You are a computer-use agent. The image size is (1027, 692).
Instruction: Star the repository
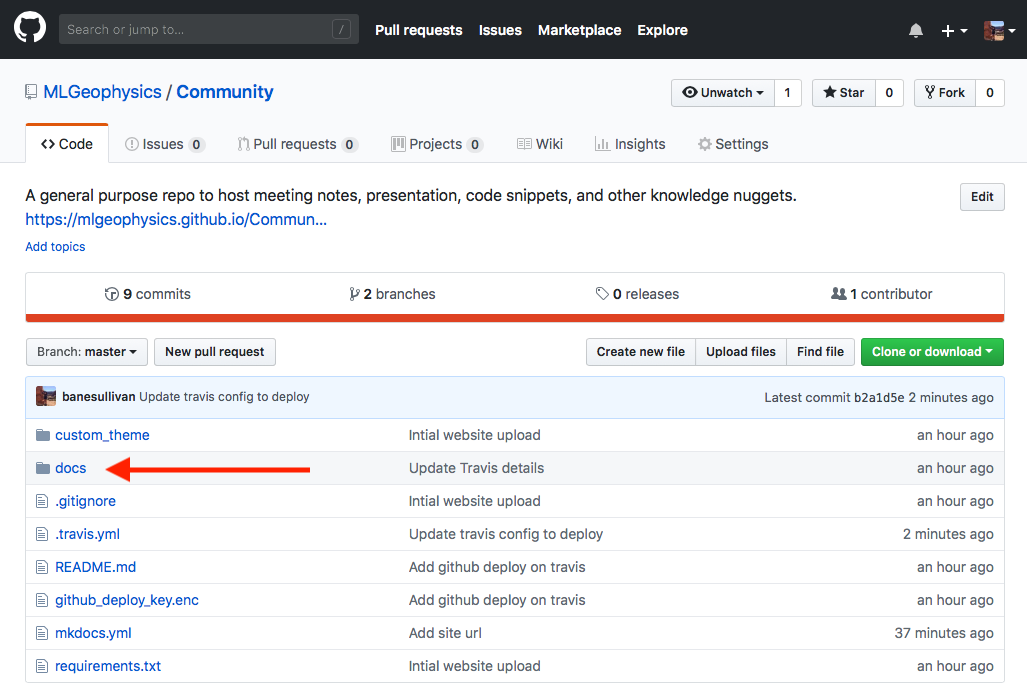(844, 93)
